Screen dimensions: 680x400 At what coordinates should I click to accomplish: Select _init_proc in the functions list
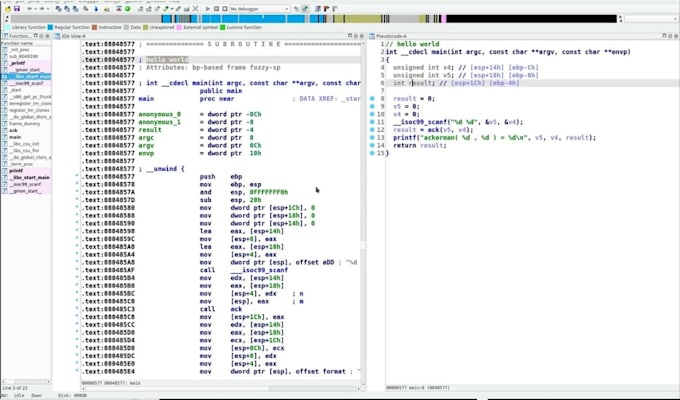[20, 50]
